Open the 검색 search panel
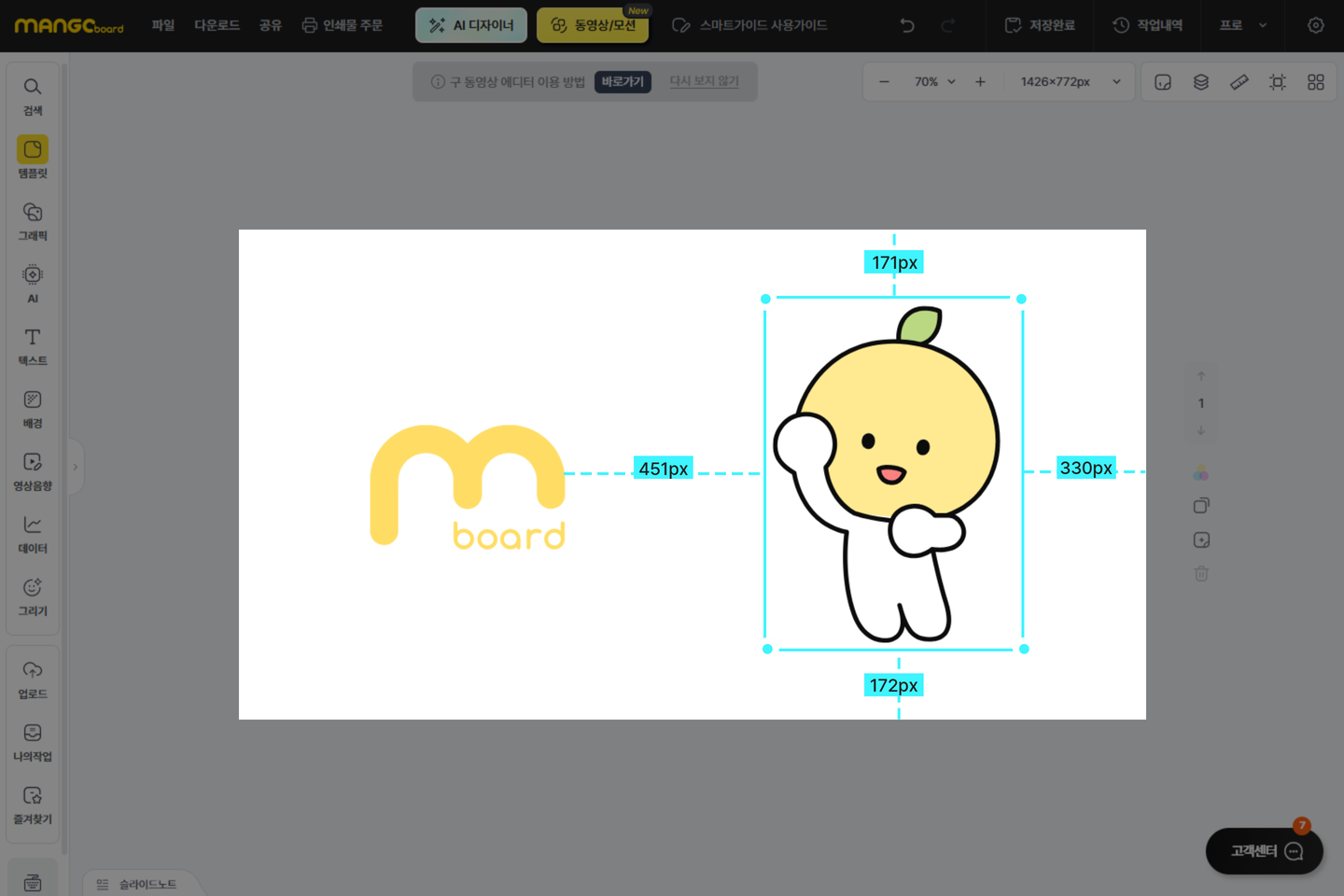Image resolution: width=1344 pixels, height=896 pixels. click(33, 95)
